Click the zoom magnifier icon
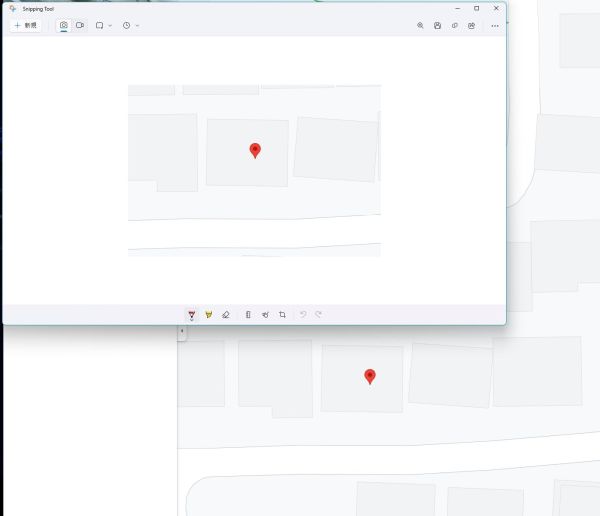 tap(420, 25)
